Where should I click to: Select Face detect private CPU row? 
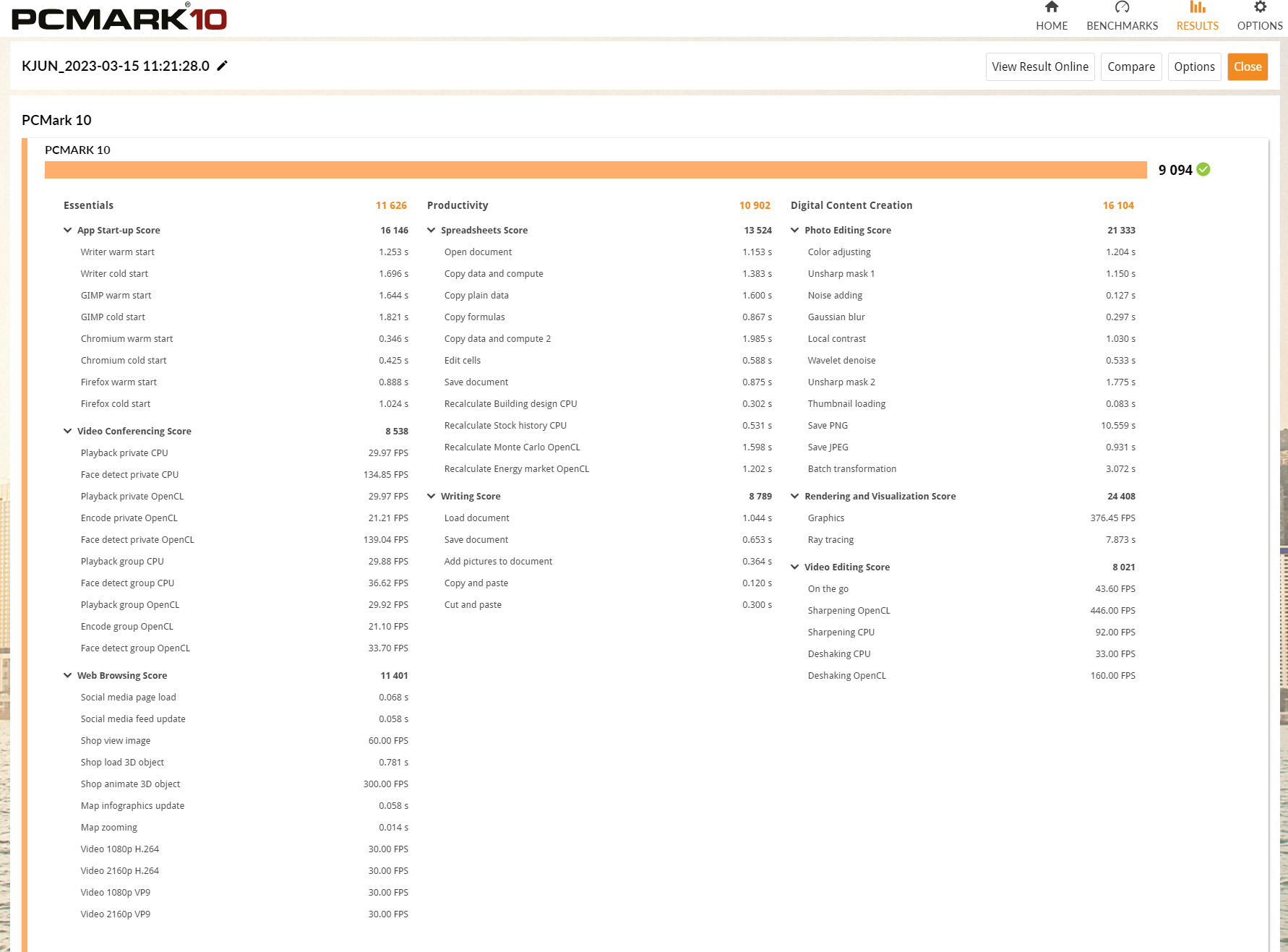244,474
